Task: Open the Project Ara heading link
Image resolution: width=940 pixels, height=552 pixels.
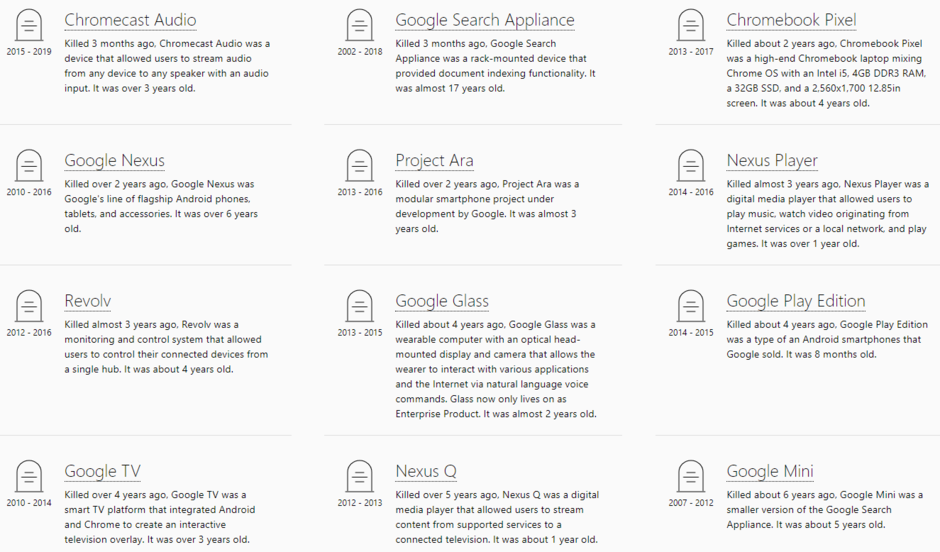Action: click(x=434, y=161)
